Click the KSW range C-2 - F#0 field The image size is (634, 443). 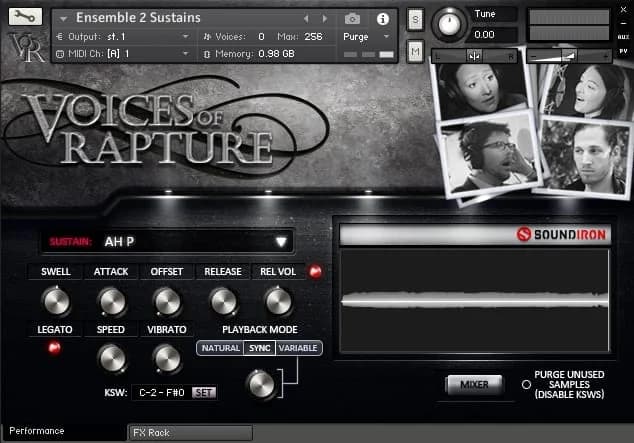click(x=162, y=392)
